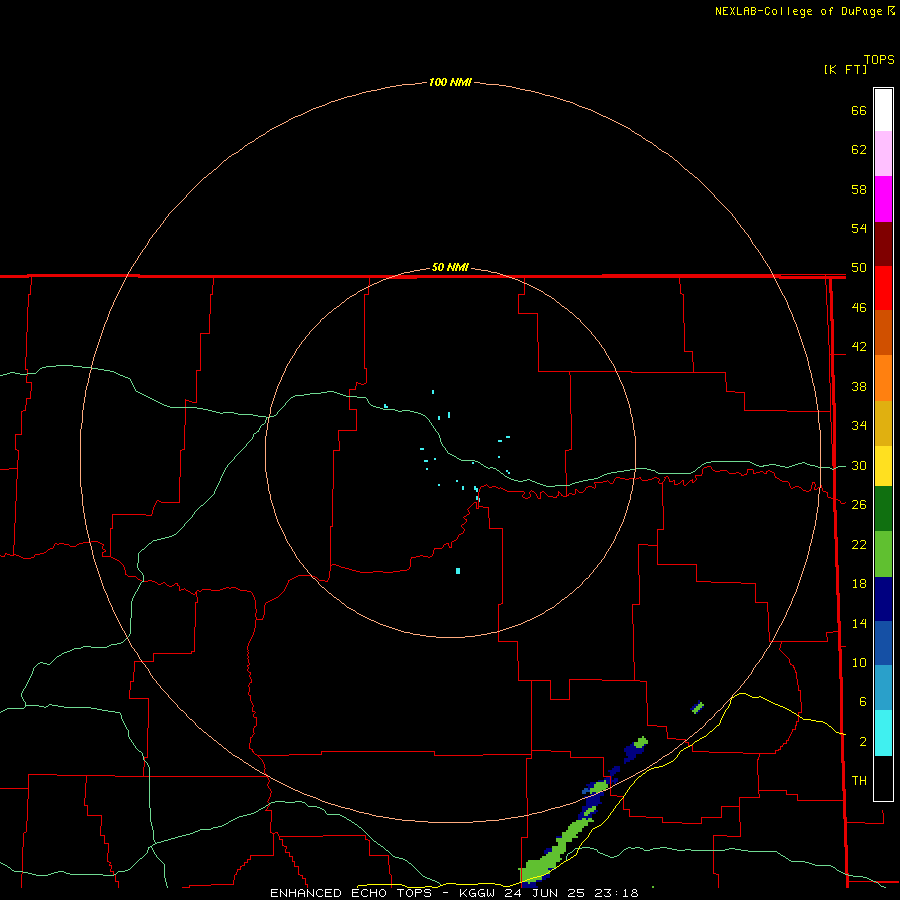Click the light orange legend swatch
This screenshot has width=900, height=900.
883,378
